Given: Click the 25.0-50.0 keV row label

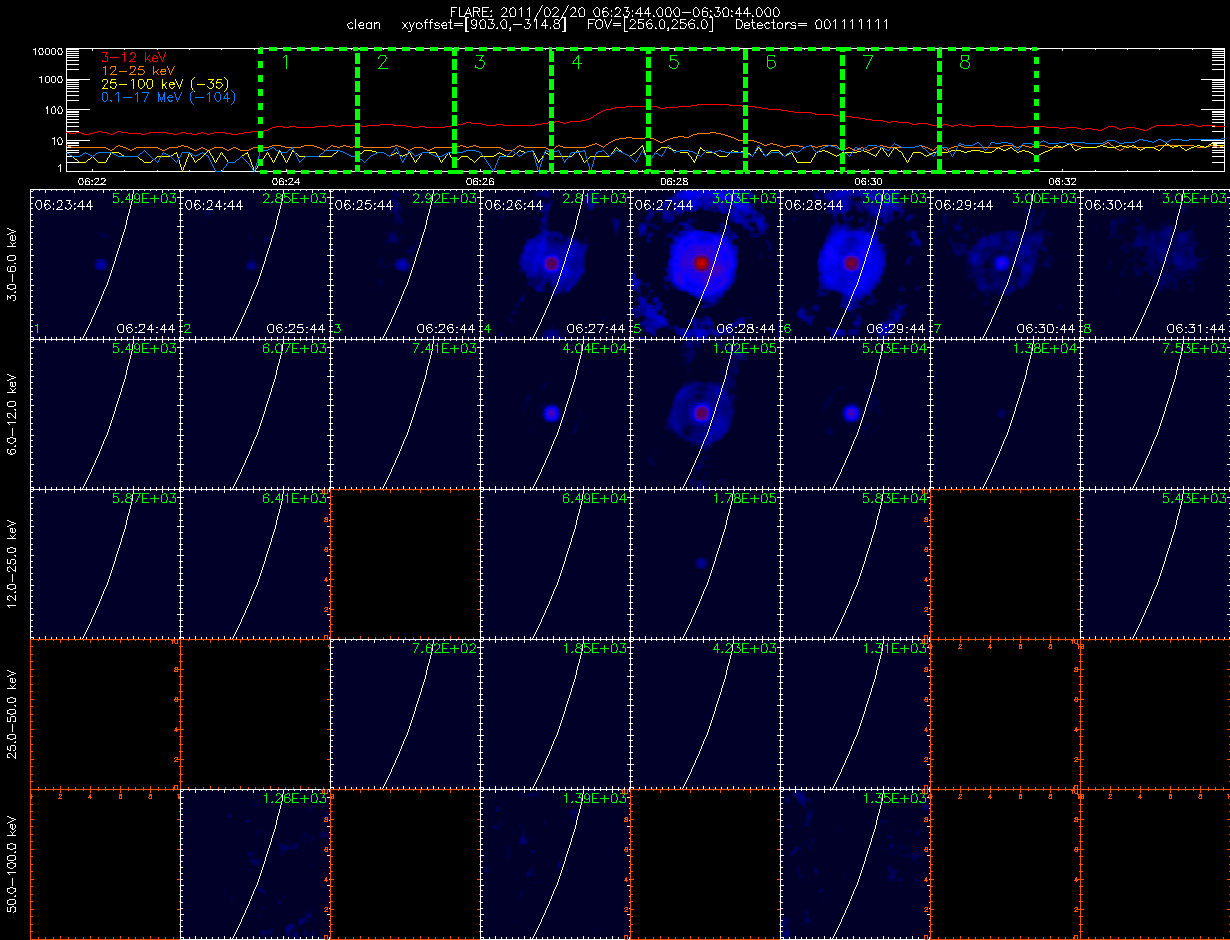Looking at the screenshot, I should coord(12,714).
